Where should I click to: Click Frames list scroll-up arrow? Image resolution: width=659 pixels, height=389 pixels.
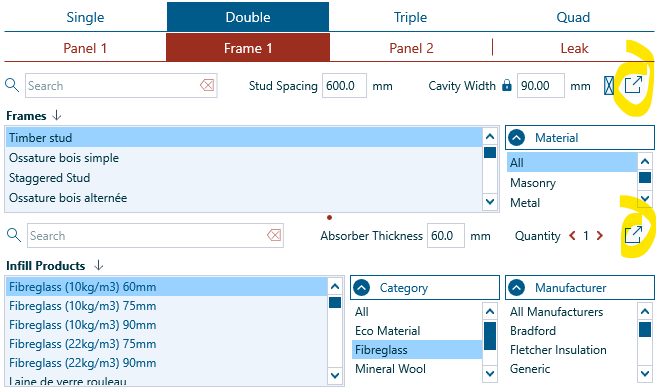[490, 136]
